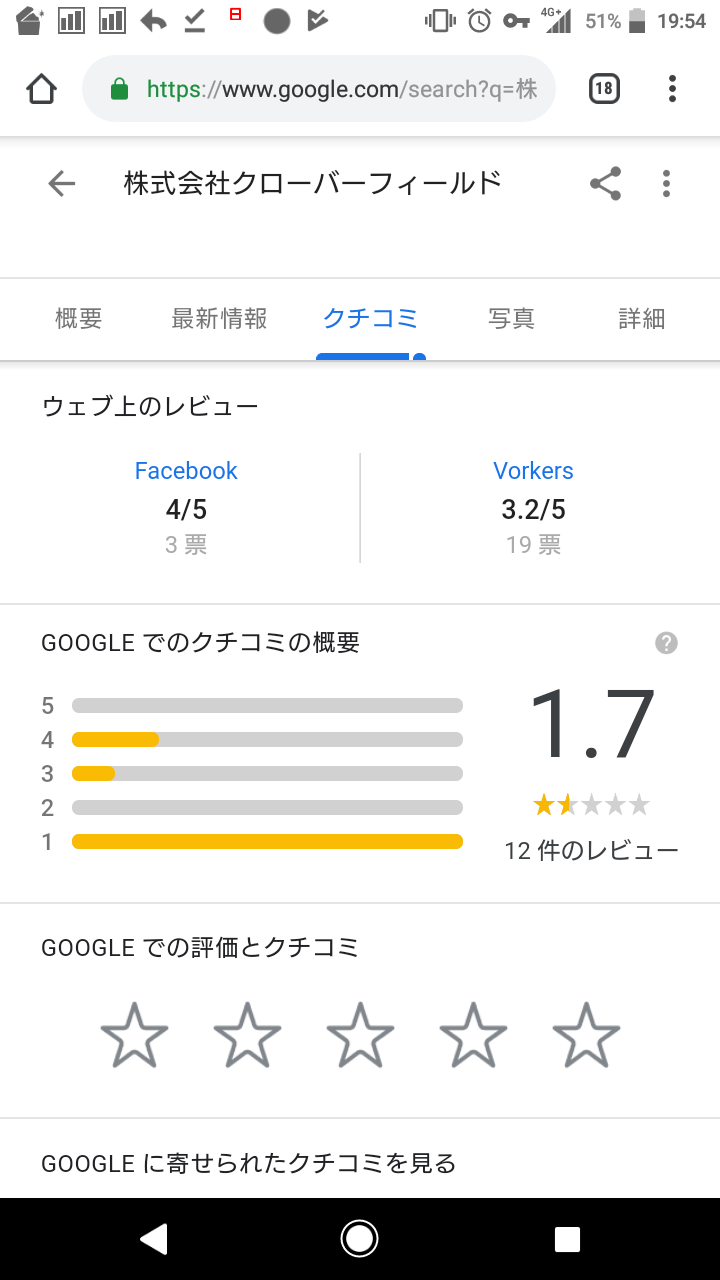Open the tab switcher showing 18 tabs
The width and height of the screenshot is (720, 1280).
(603, 89)
